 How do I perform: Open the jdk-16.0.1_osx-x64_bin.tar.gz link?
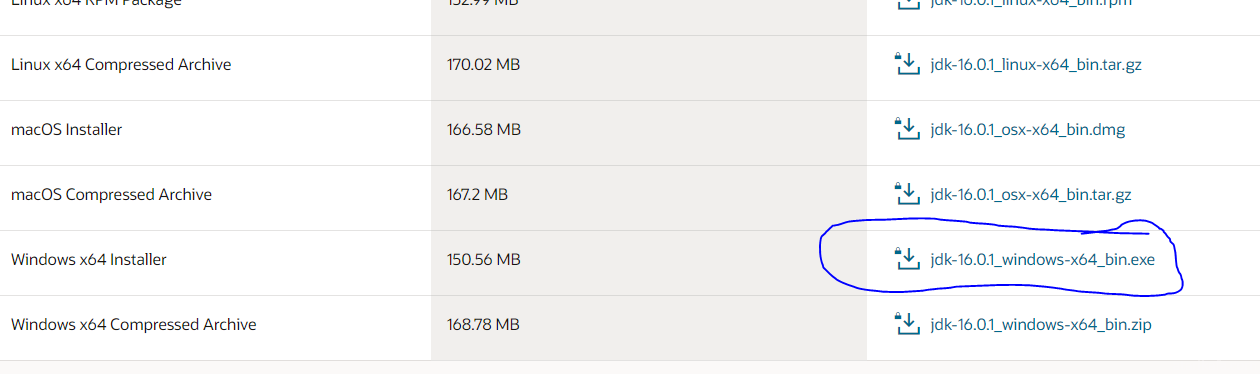[x=1031, y=195]
